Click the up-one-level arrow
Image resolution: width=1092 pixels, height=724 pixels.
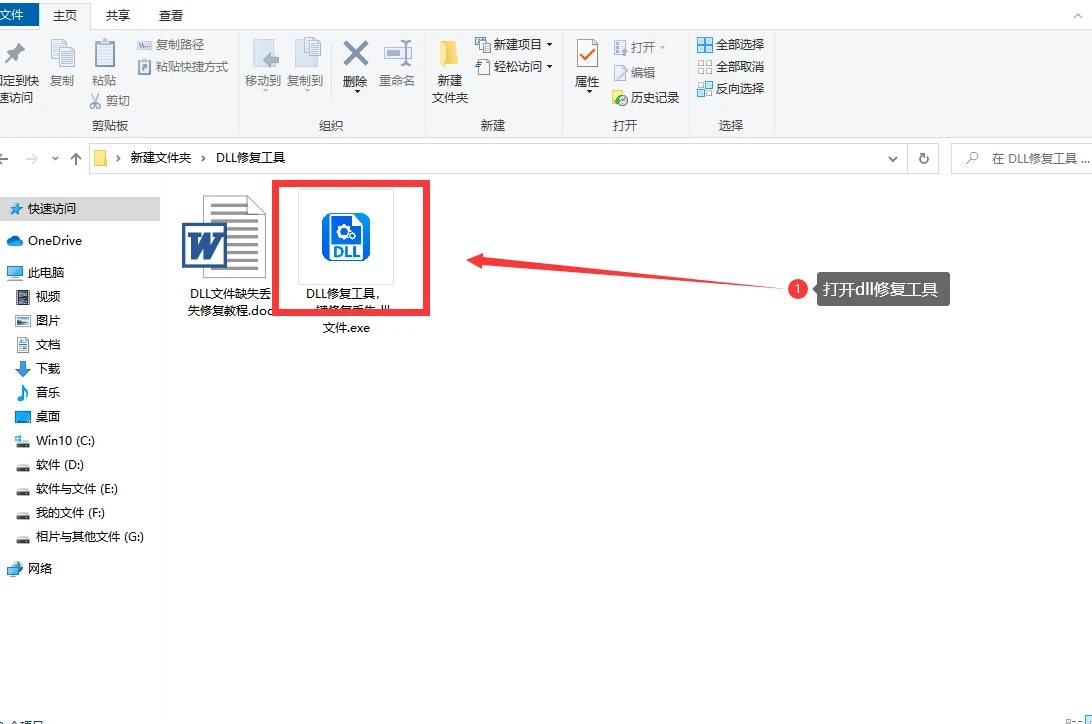point(76,159)
